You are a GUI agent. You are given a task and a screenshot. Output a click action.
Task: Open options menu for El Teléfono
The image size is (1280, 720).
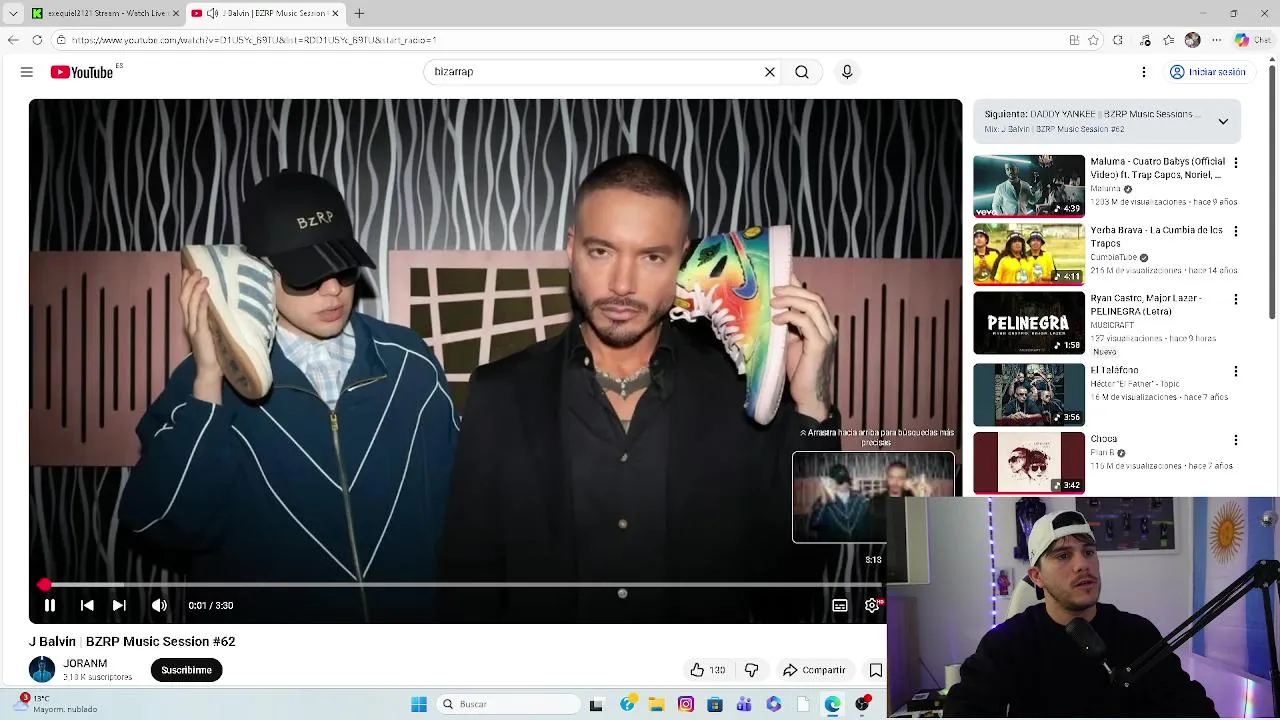1236,371
